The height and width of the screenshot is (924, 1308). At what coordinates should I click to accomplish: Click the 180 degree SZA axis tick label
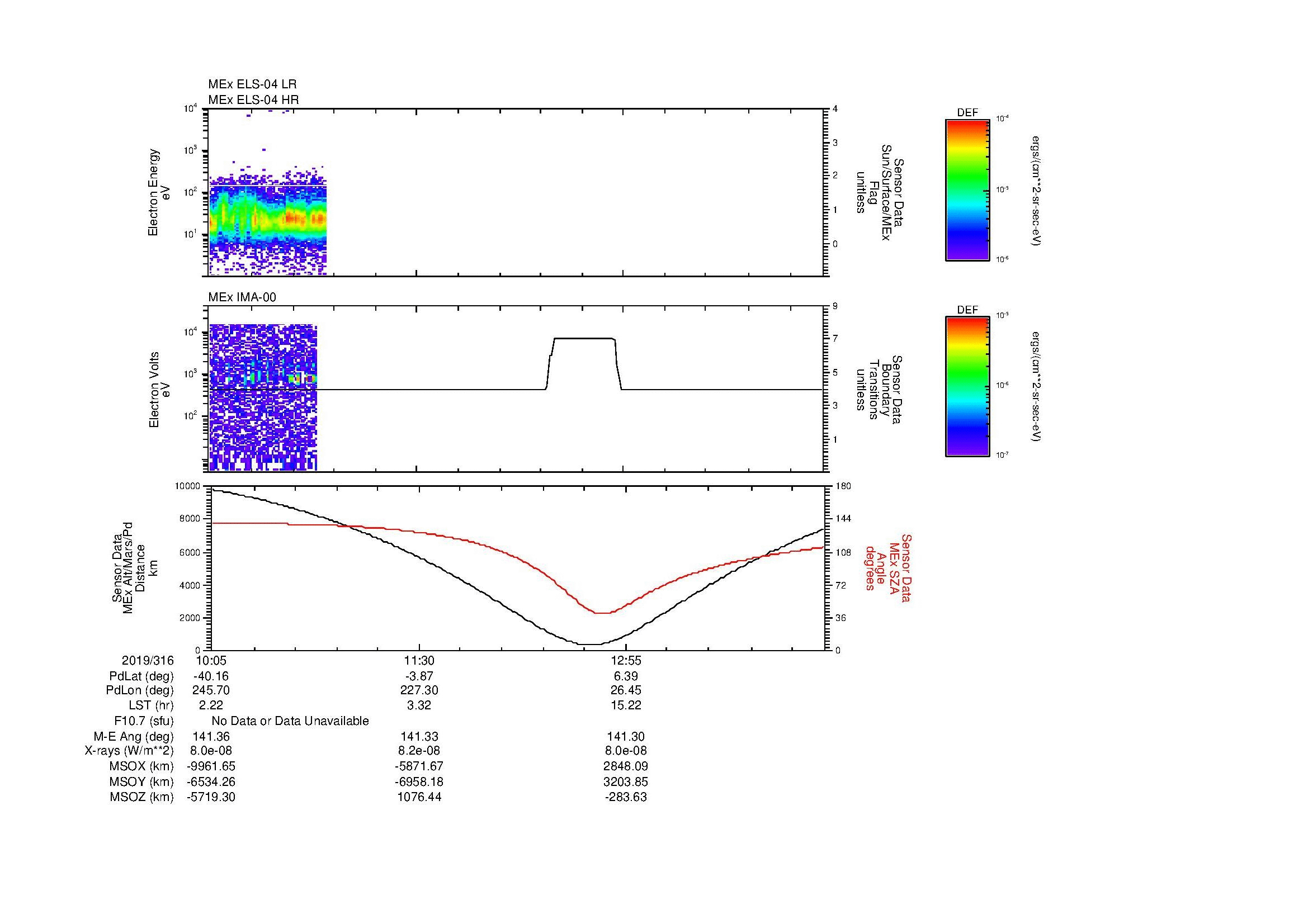(x=843, y=486)
